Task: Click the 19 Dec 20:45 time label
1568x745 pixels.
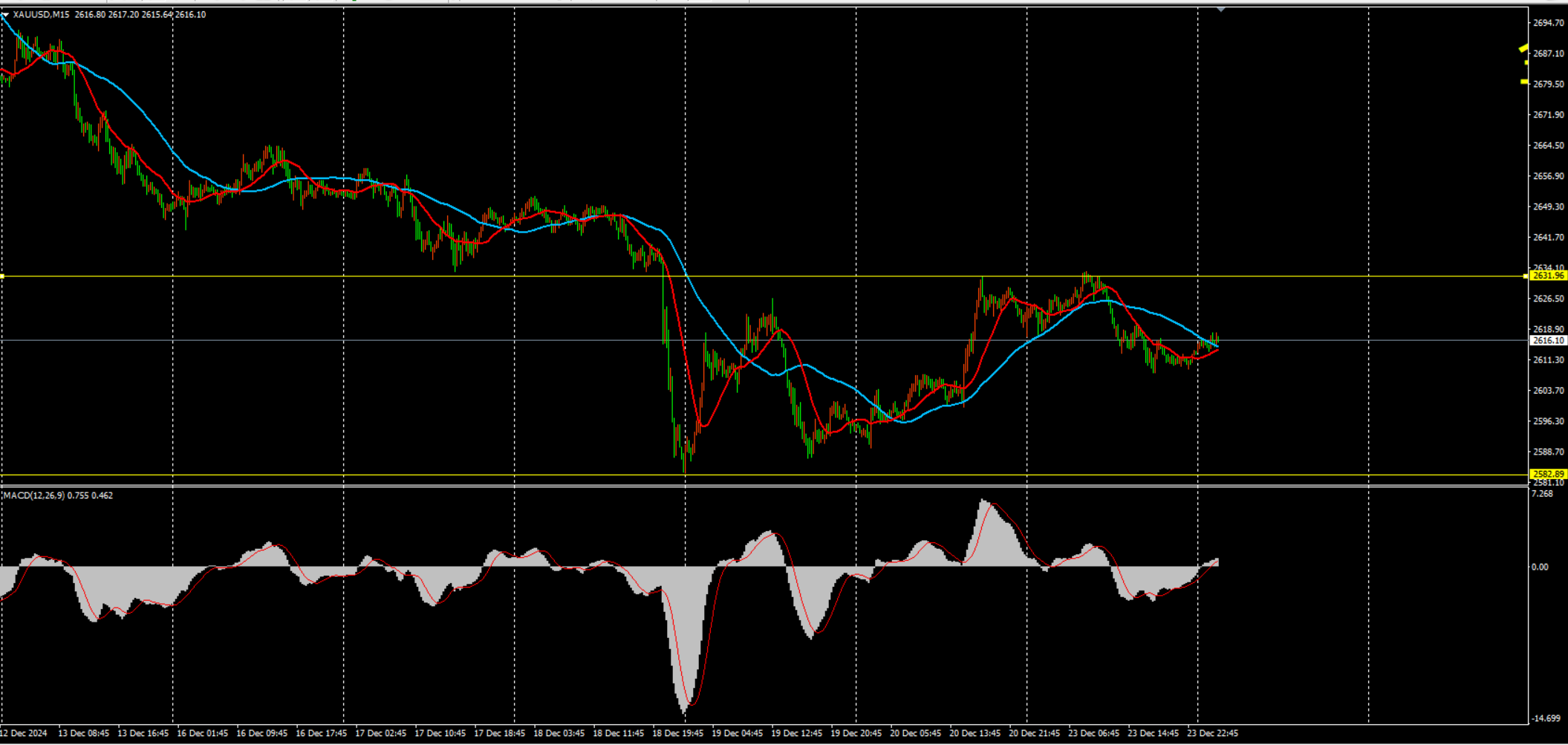Action: [856, 733]
